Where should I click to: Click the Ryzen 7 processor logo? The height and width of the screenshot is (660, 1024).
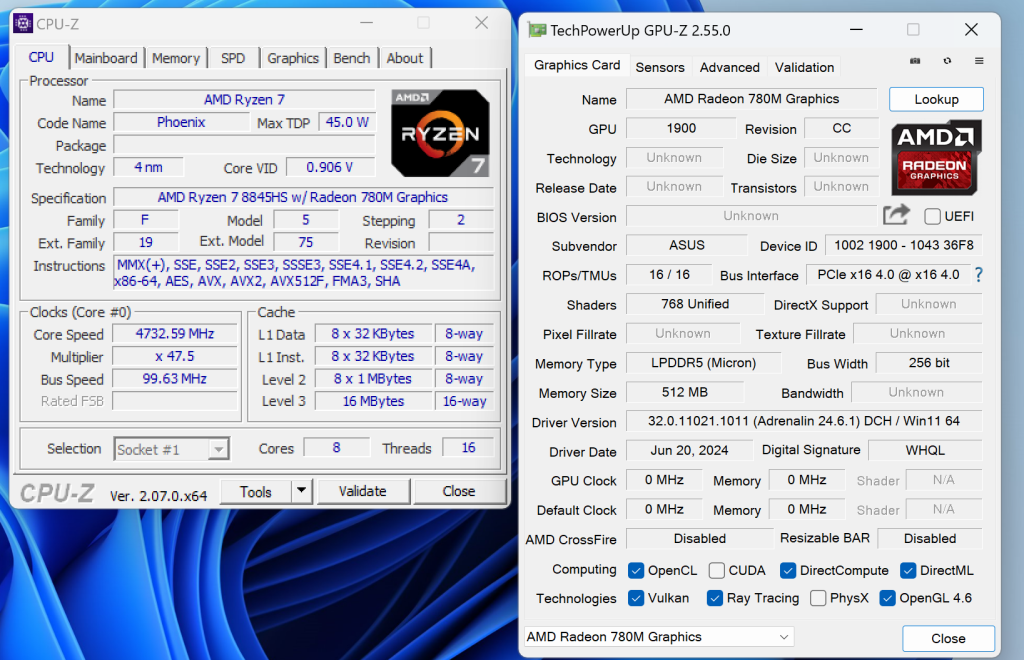click(440, 132)
